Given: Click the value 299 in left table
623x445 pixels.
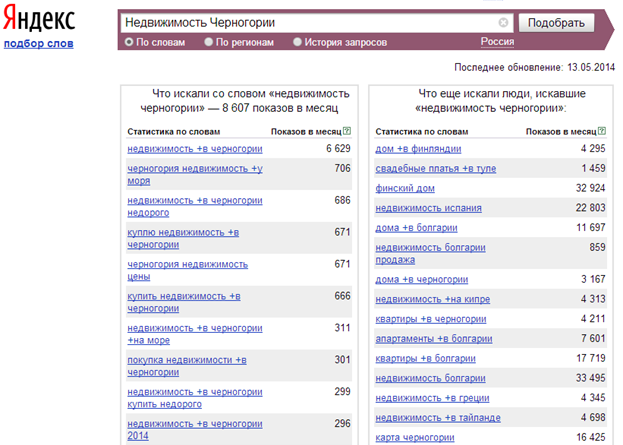Looking at the screenshot, I should (342, 391).
